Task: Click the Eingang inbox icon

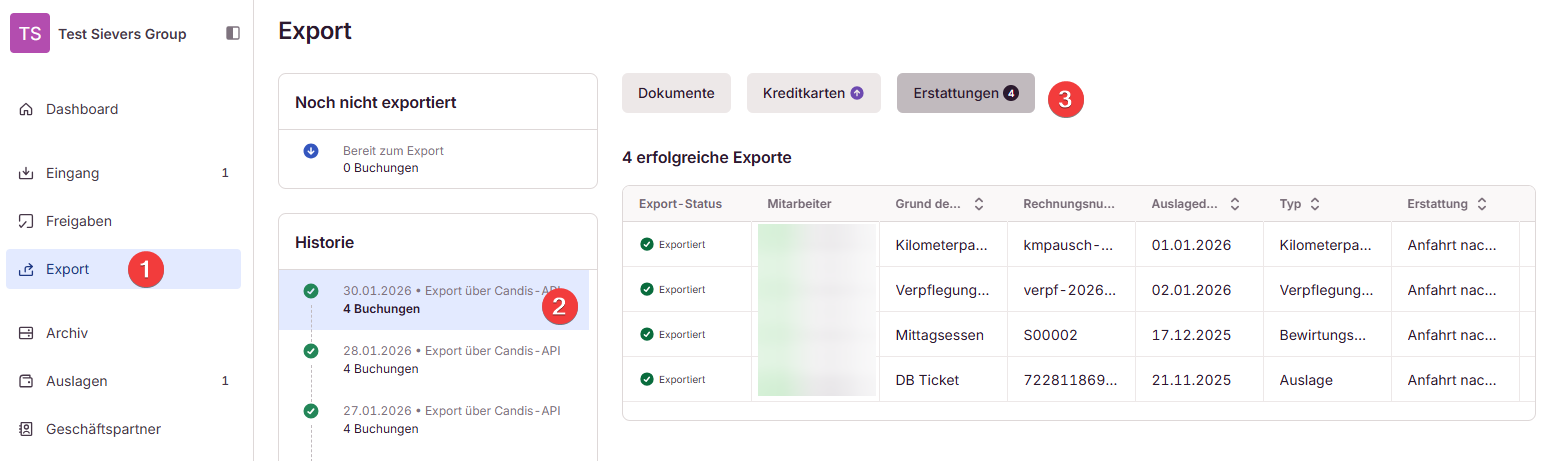Action: 27,173
